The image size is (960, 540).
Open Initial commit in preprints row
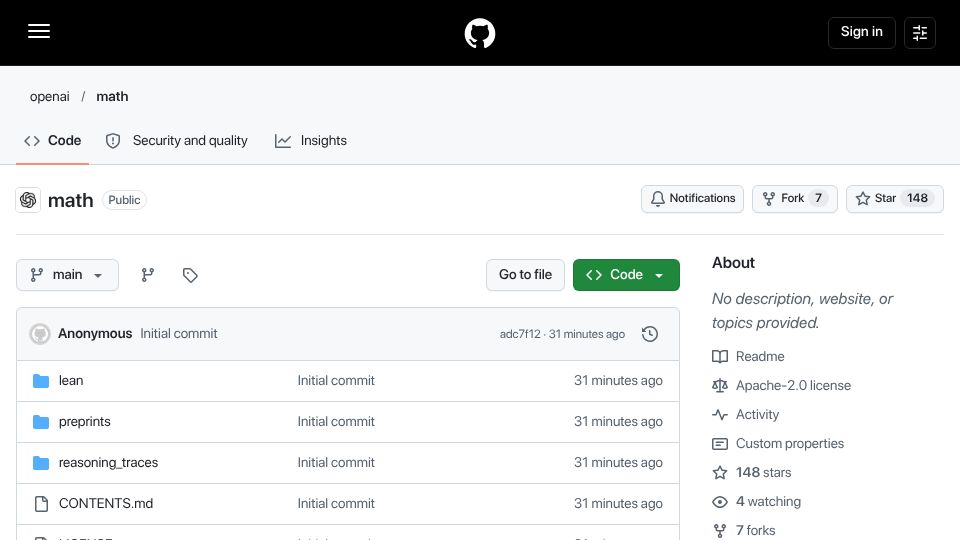pyautogui.click(x=336, y=422)
